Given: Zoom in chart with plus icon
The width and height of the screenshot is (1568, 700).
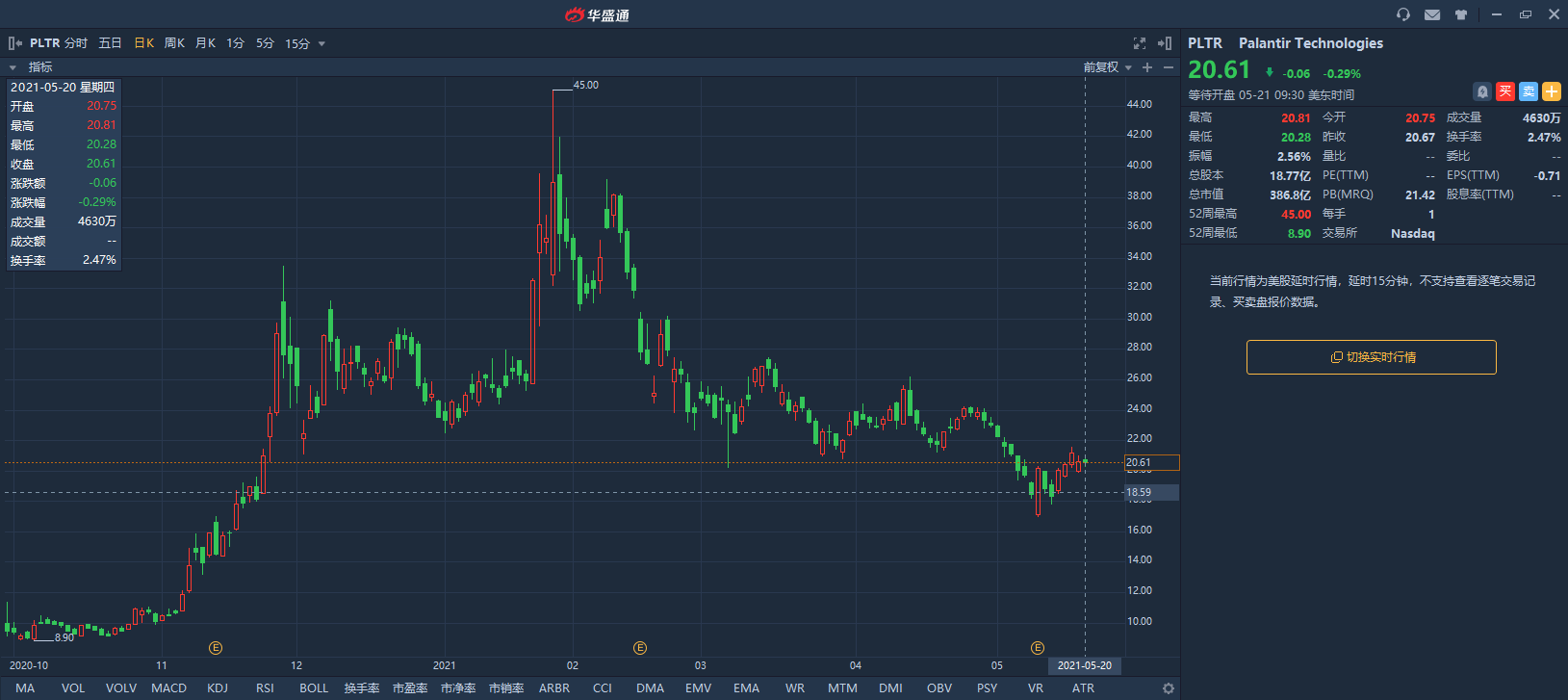Looking at the screenshot, I should pos(1147,67).
